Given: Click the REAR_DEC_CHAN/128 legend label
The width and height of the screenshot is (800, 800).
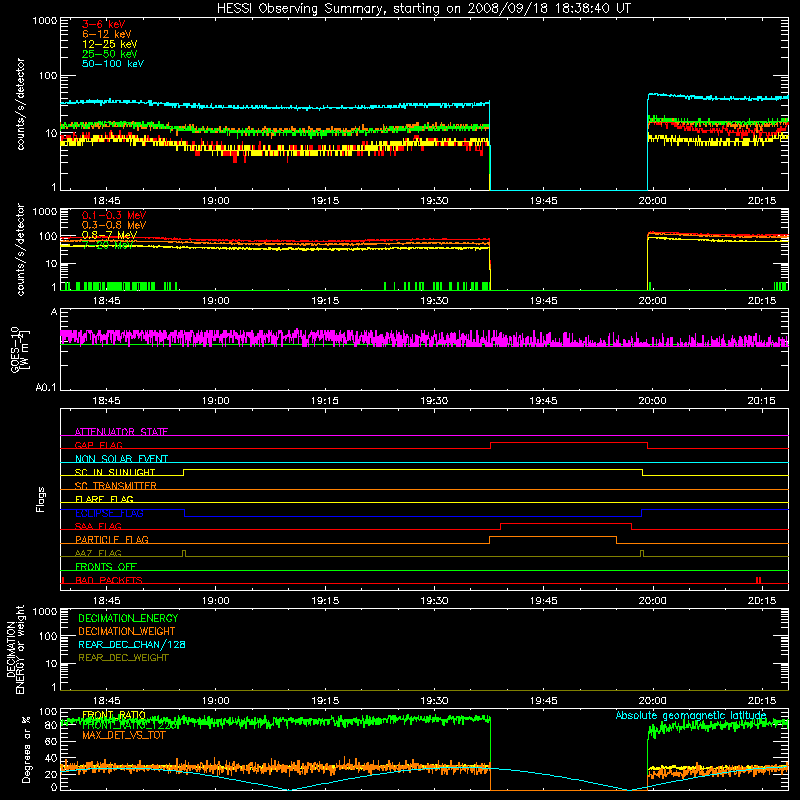Looking at the screenshot, I should pos(132,644).
